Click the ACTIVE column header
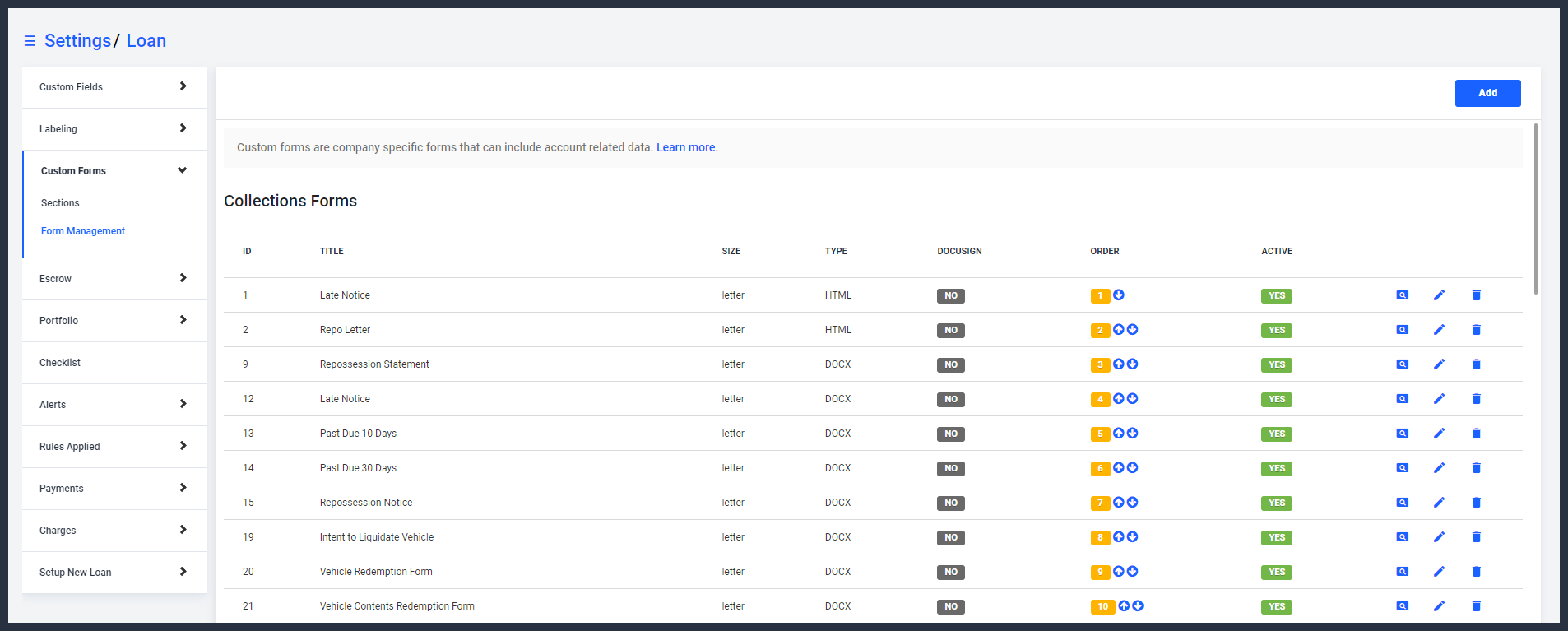This screenshot has width=1568, height=631. (x=1277, y=251)
